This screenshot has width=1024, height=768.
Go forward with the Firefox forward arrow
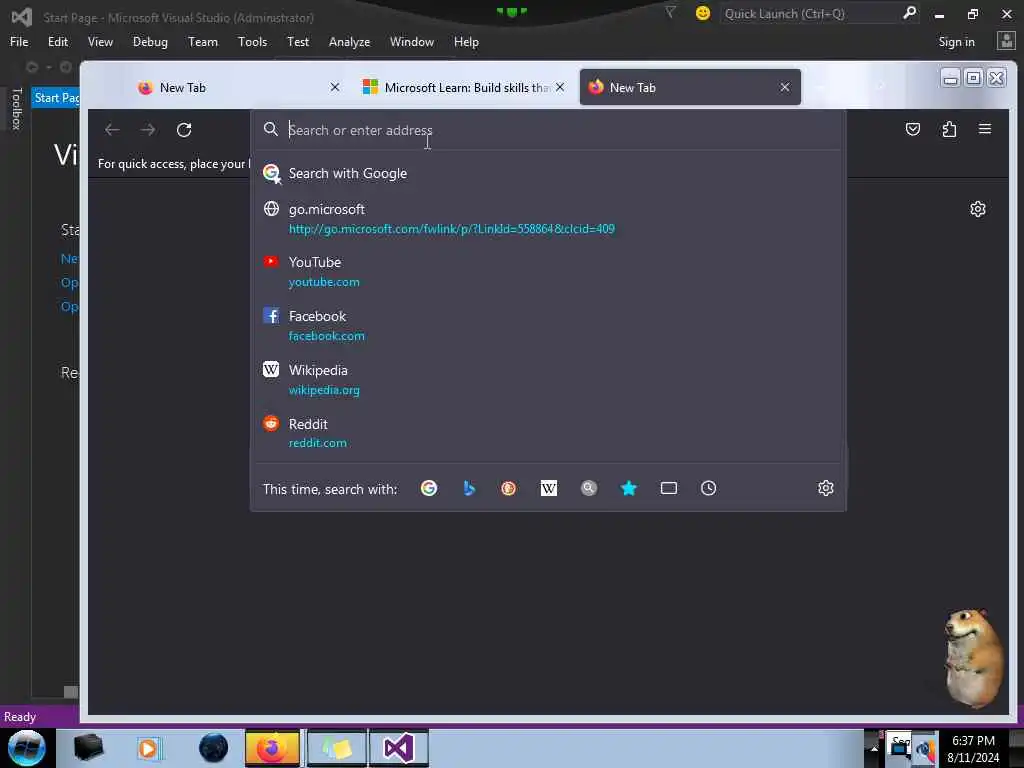click(148, 130)
